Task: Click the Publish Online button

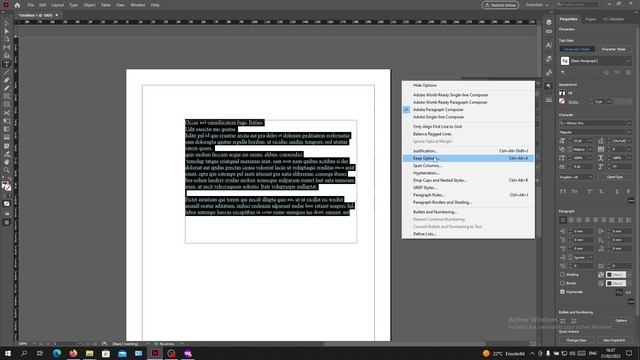Action: pyautogui.click(x=500, y=5)
